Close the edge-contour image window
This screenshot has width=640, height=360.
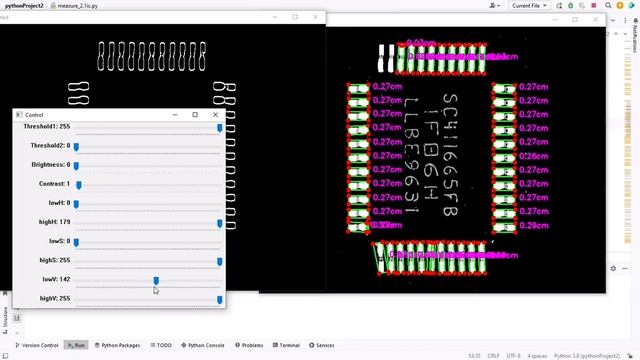[x=316, y=17]
